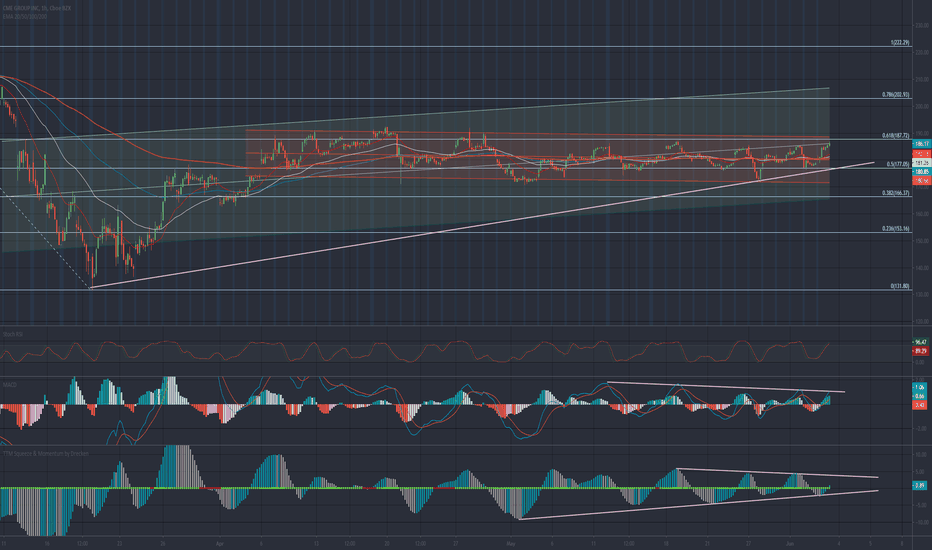Click the 1(222.29) Fibonacci level label
932x550 pixels.
pyautogui.click(x=900, y=43)
